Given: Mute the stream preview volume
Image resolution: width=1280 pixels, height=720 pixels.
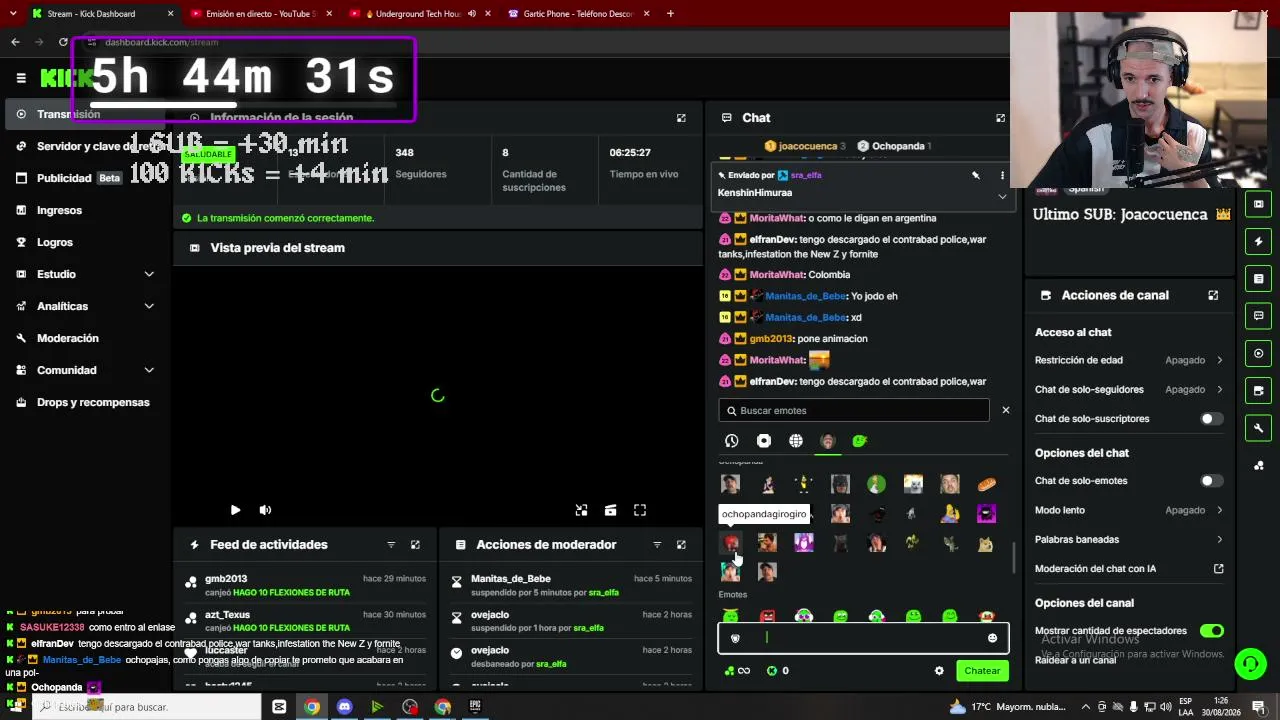Looking at the screenshot, I should click(x=265, y=510).
